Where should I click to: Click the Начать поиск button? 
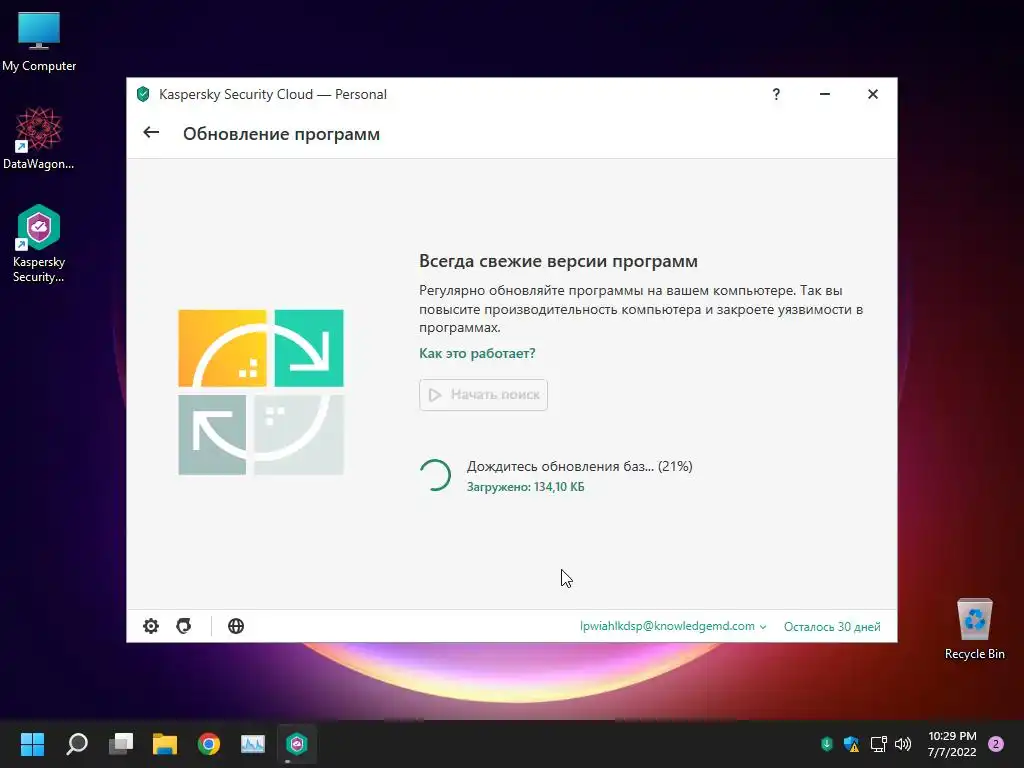point(483,394)
